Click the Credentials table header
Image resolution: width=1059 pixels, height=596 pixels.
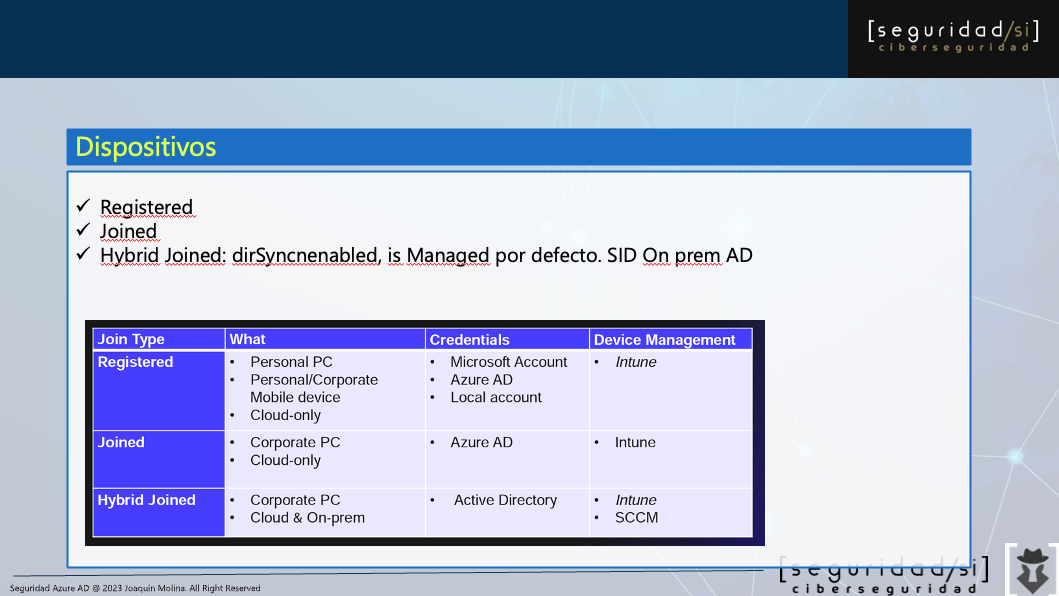[469, 340]
